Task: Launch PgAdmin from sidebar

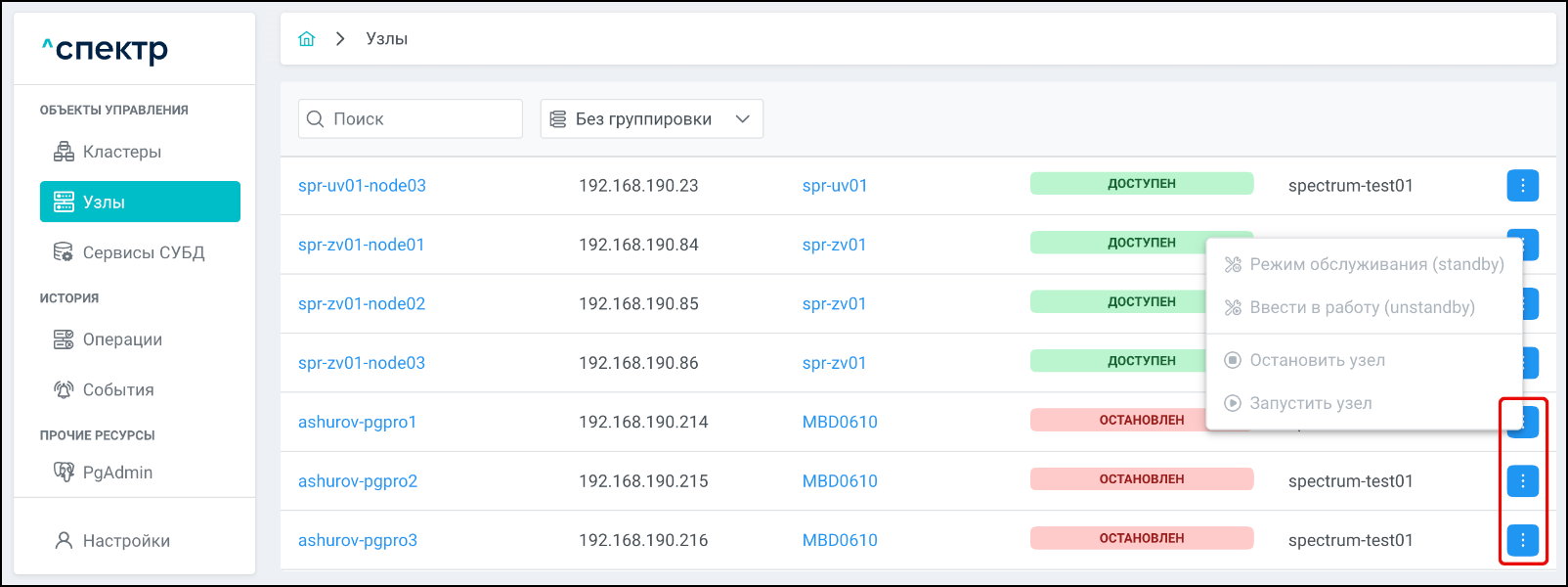Action: 116,473
